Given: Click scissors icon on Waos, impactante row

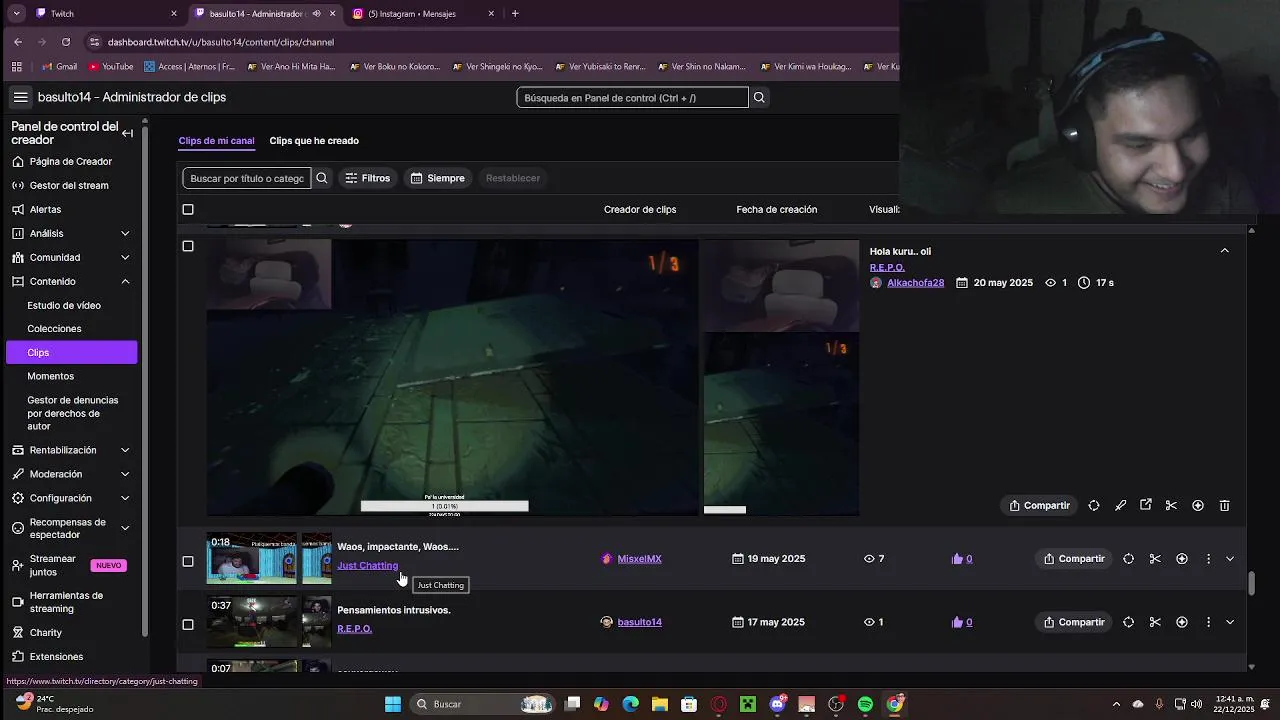Looking at the screenshot, I should [x=1155, y=559].
